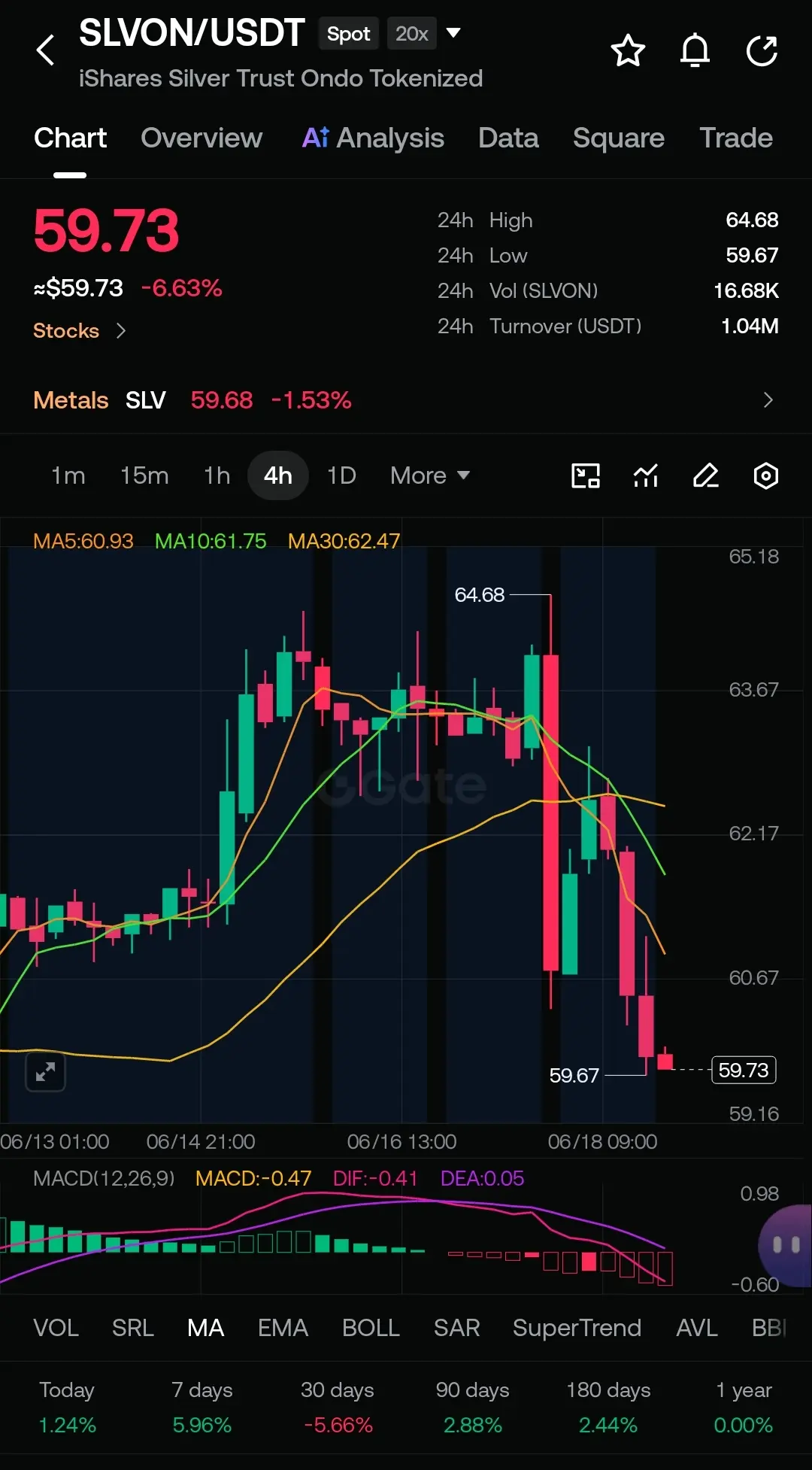Expand chart to fullscreen
Image resolution: width=812 pixels, height=1470 pixels.
pos(46,1071)
